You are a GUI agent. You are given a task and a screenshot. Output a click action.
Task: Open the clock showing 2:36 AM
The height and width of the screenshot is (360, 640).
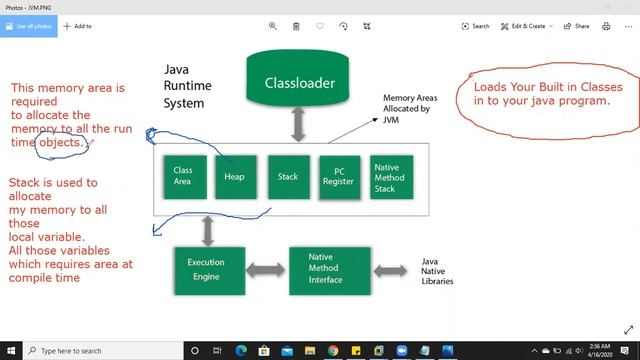(x=600, y=351)
